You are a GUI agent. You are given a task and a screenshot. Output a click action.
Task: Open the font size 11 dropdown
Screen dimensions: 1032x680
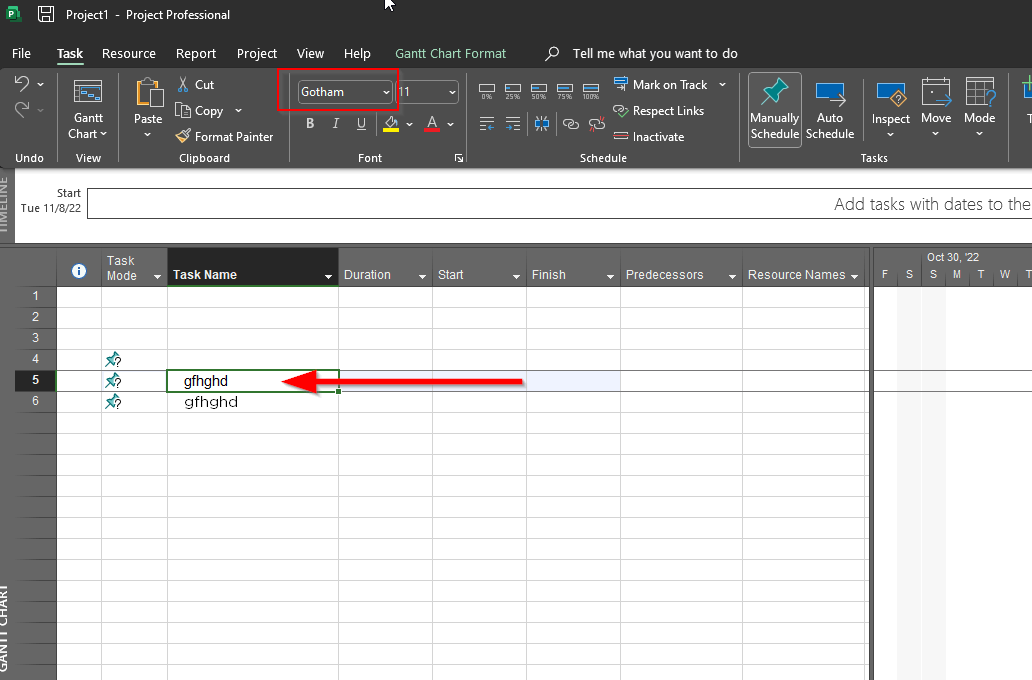pyautogui.click(x=452, y=92)
